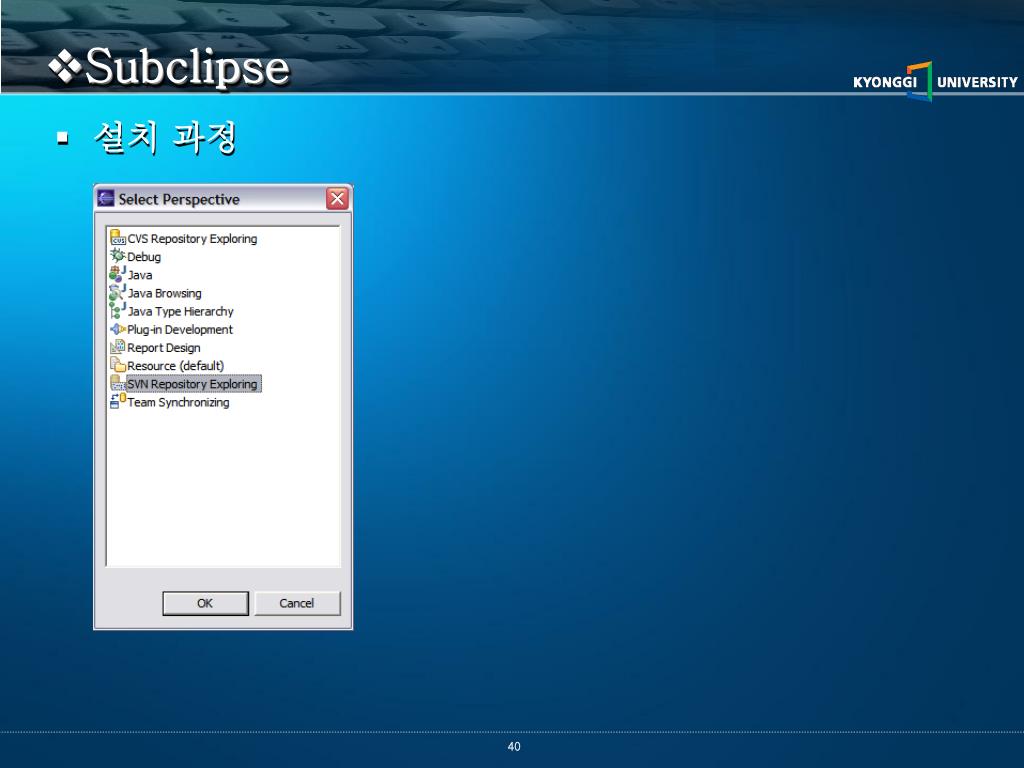
Task: Click the Report Design icon
Action: point(118,347)
